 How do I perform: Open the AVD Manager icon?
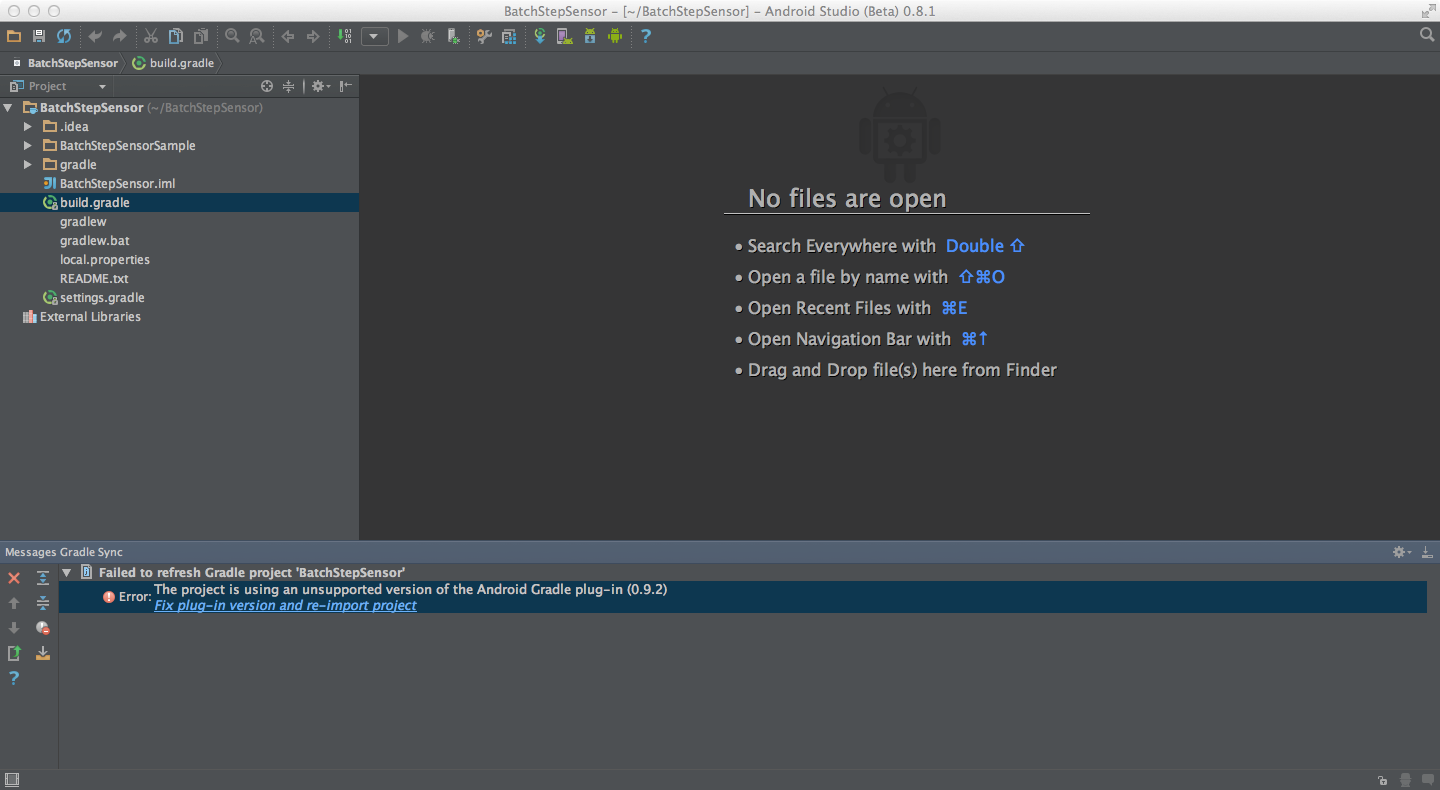565,36
